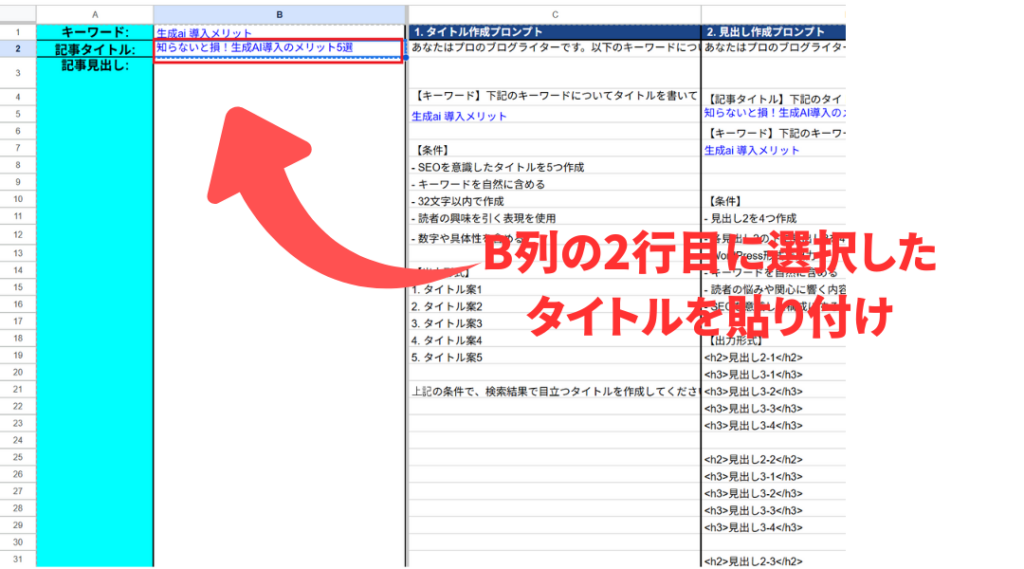
Task: Select empty cell B3 beside 記事見出し:
Action: coord(279,73)
